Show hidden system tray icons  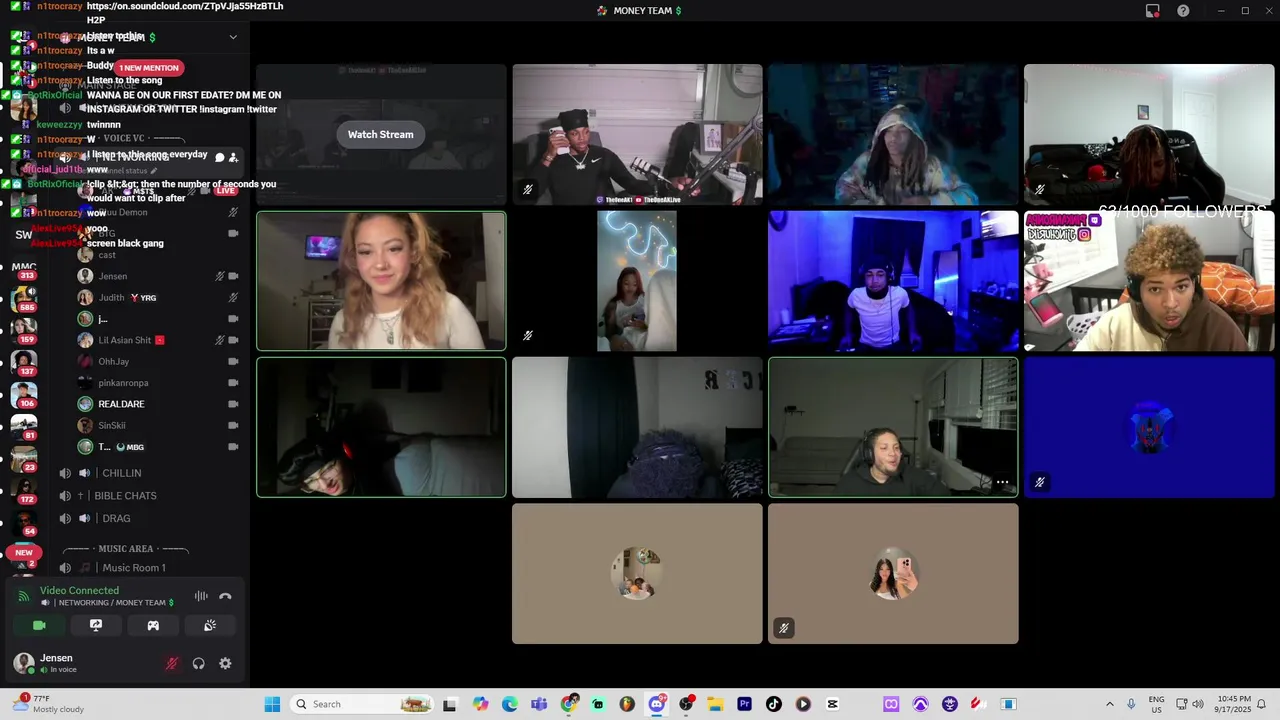(x=1109, y=704)
